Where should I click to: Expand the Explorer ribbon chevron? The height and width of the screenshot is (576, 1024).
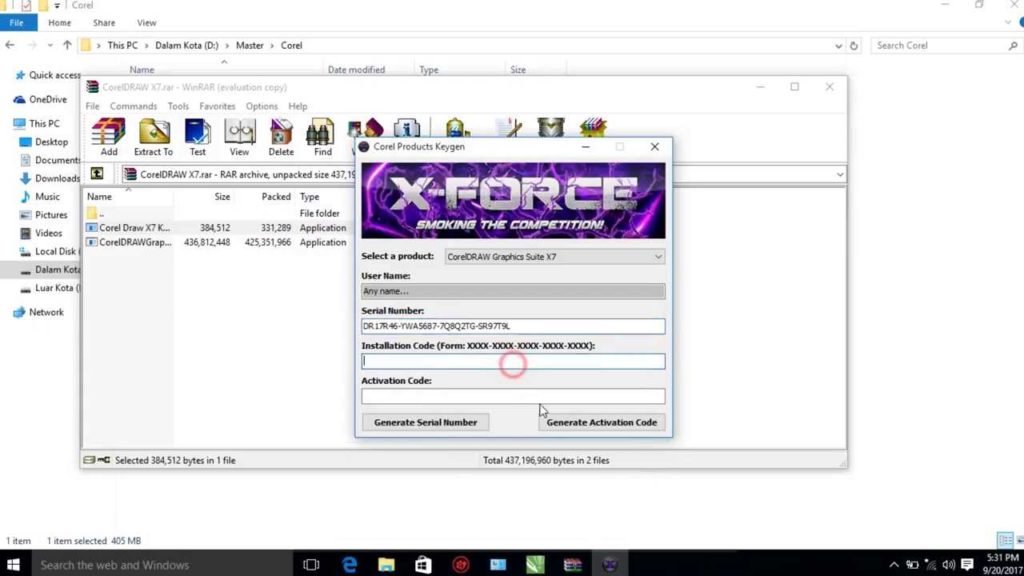click(1008, 23)
